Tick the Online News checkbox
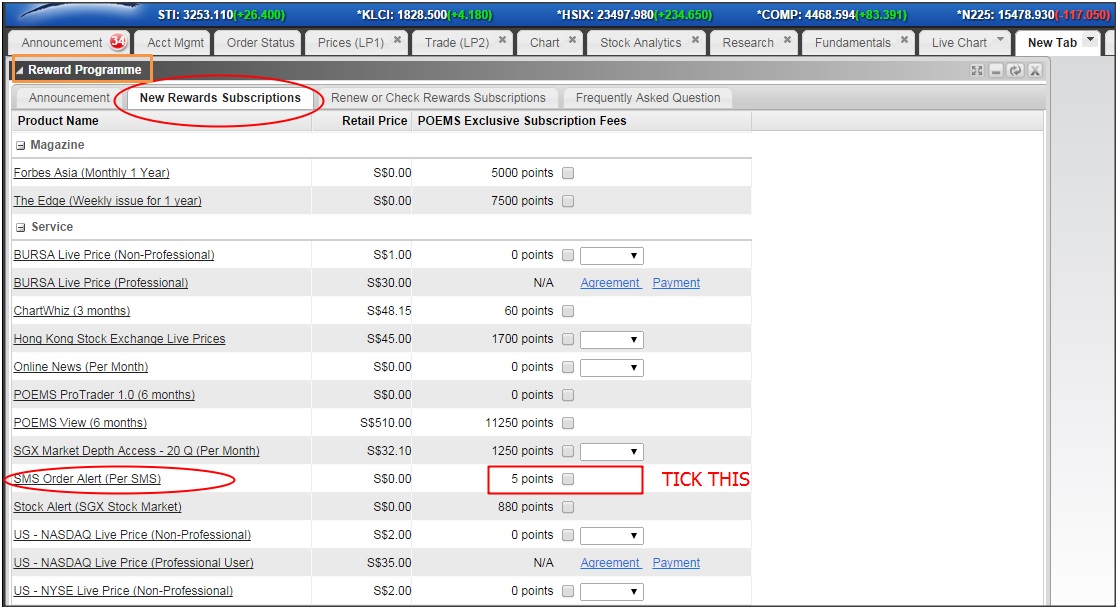 (x=568, y=367)
